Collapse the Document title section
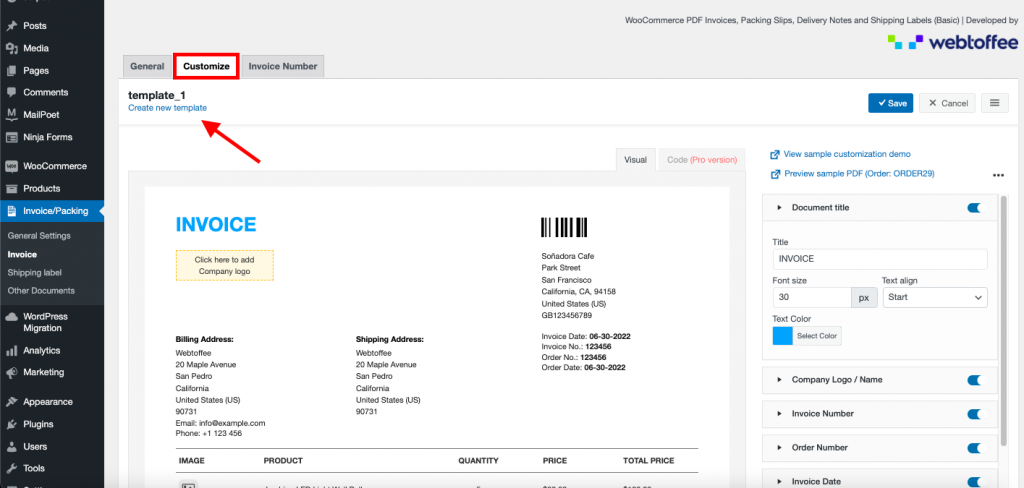The width and height of the screenshot is (1024, 488). pos(779,208)
